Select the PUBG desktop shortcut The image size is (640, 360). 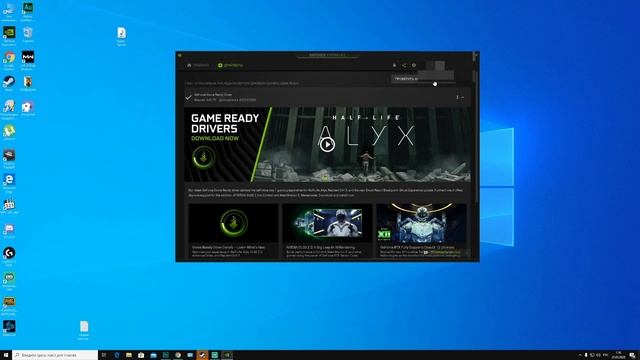point(9,306)
